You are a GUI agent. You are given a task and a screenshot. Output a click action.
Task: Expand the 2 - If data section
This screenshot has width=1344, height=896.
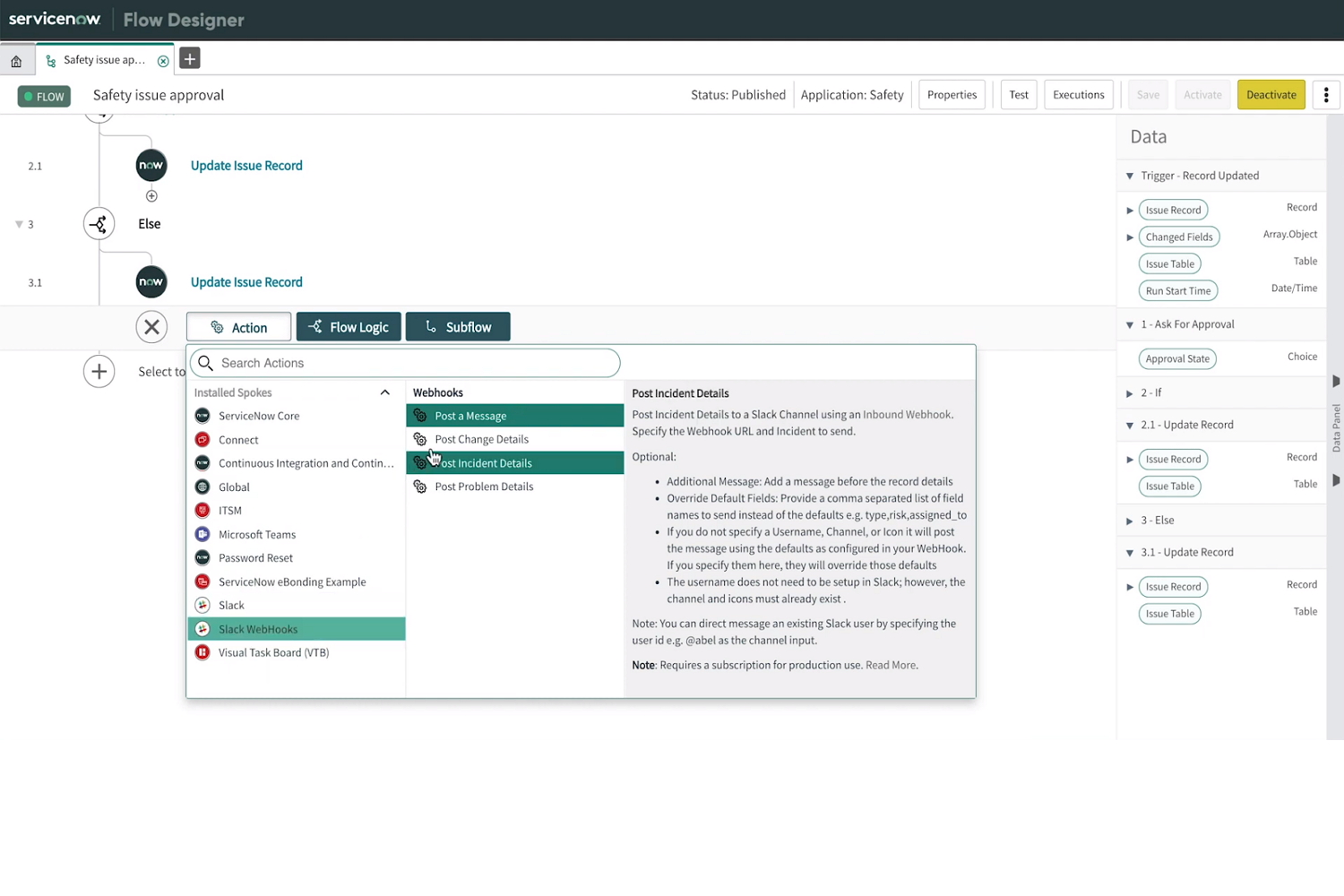[1130, 393]
